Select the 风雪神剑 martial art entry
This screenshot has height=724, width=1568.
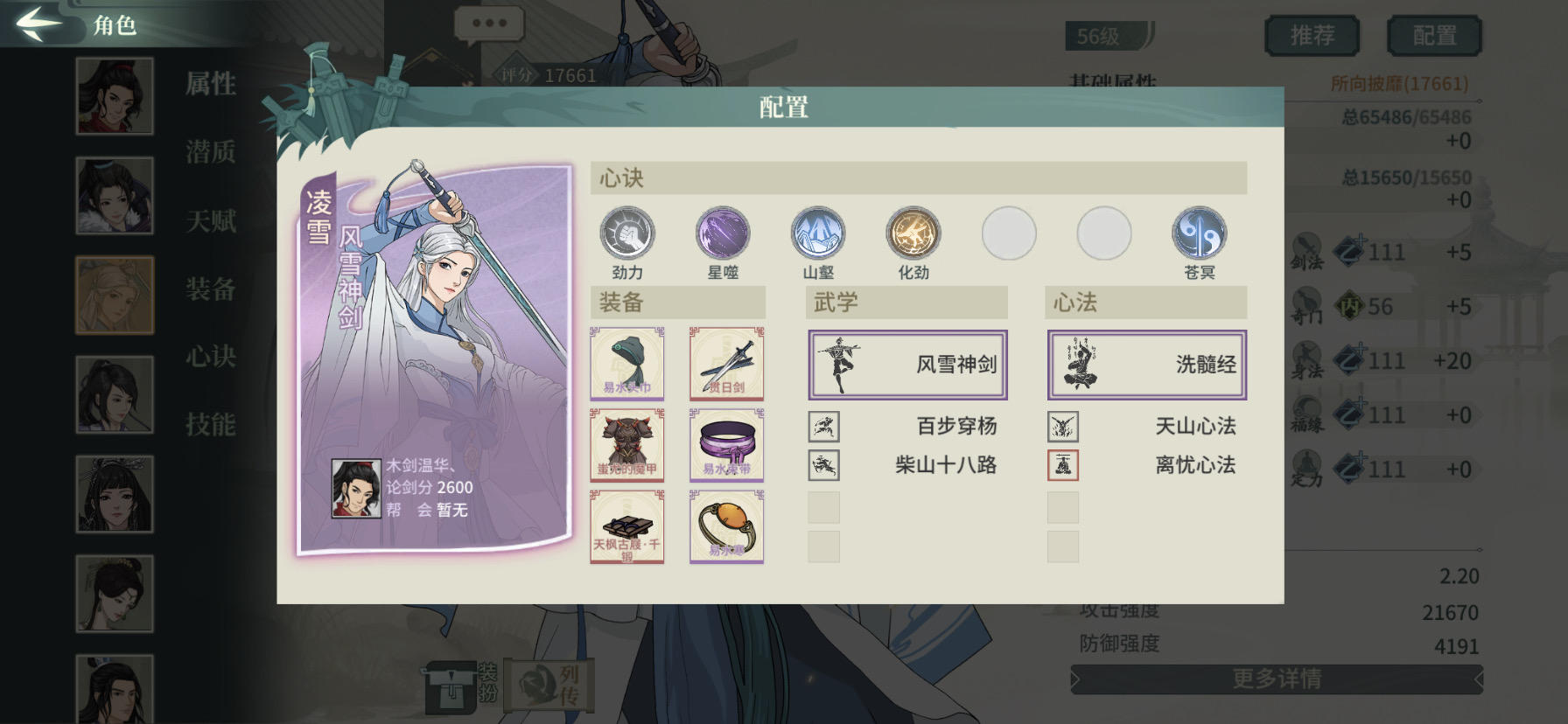pos(907,365)
